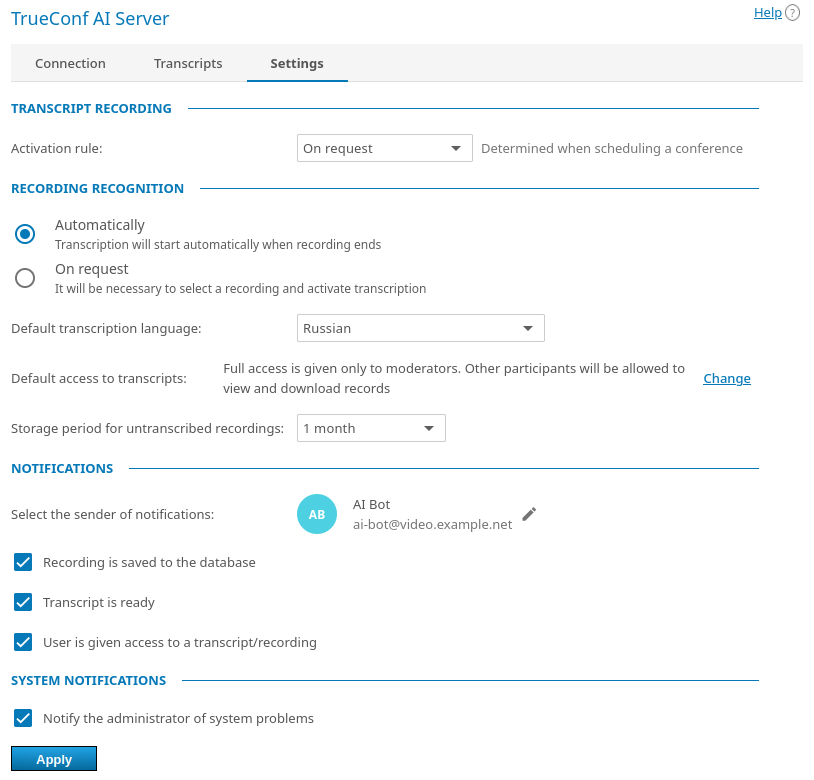
Task: Open the Storage period dropdown set to 1 month
Action: [x=371, y=428]
